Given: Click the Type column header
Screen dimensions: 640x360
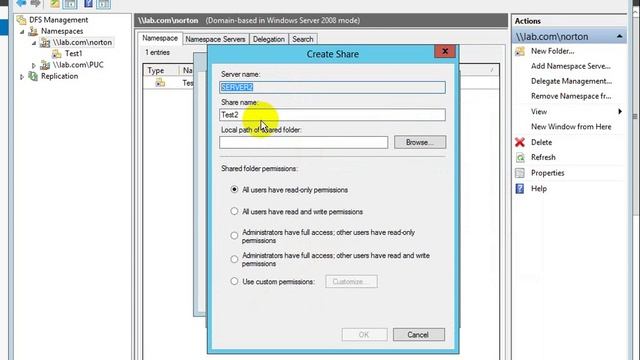Looking at the screenshot, I should tap(161, 70).
